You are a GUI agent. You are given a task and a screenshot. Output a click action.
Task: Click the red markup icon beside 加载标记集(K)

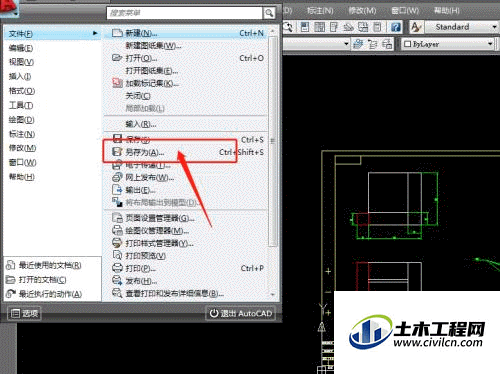point(117,83)
